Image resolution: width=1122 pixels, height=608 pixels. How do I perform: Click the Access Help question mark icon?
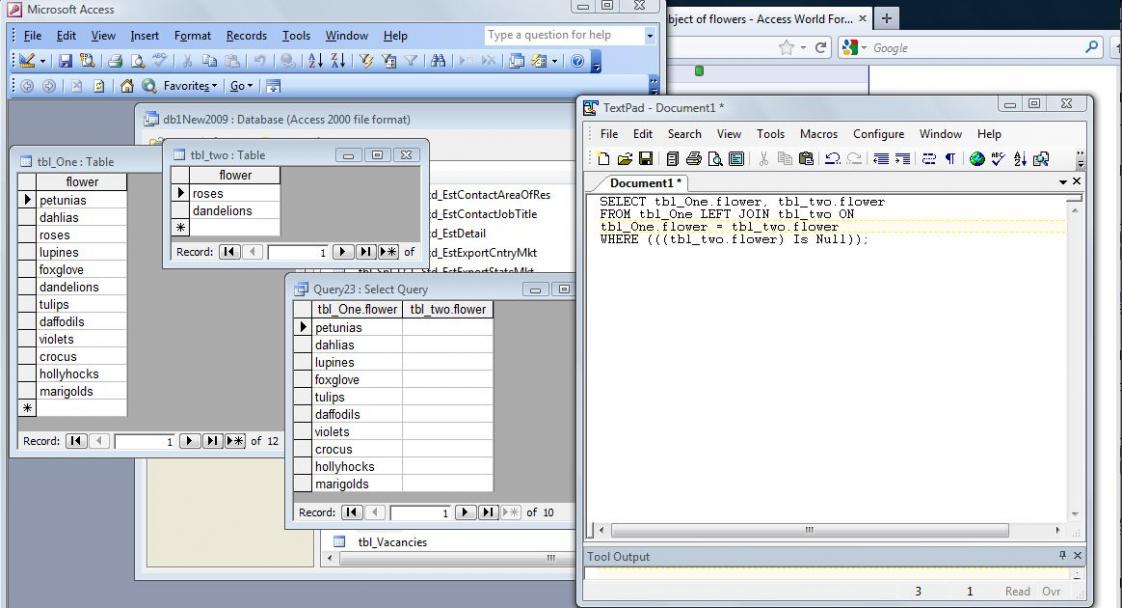coord(577,62)
